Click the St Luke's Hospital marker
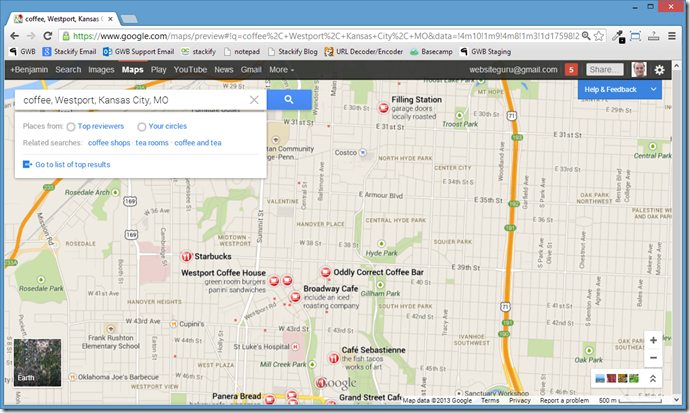This screenshot has width=690, height=413. (295, 347)
